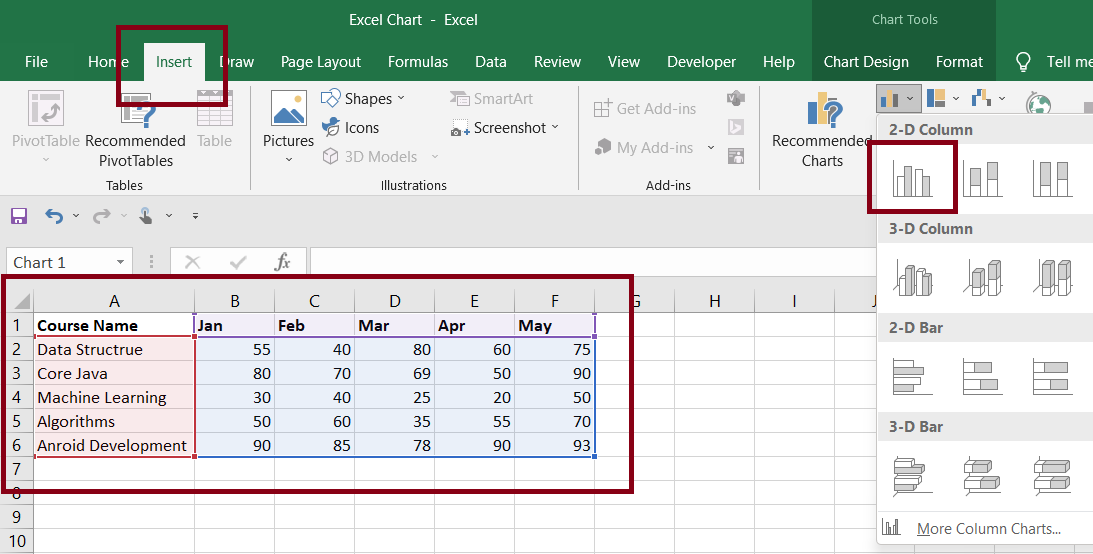The height and width of the screenshot is (554, 1093).
Task: Select the 2-D Clustered Column chart
Action: coord(911,178)
